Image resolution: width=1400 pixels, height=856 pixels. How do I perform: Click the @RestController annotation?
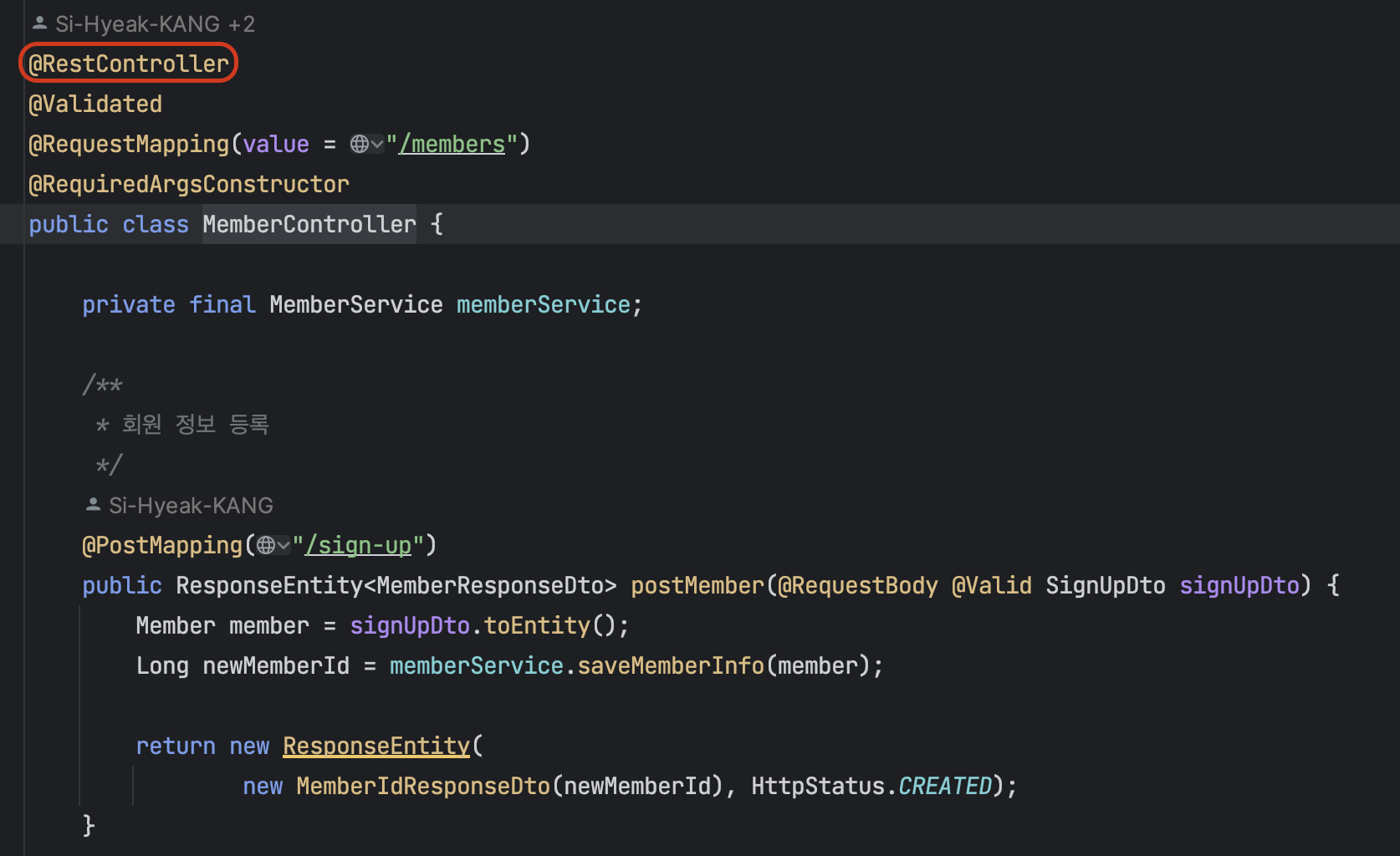click(x=129, y=64)
